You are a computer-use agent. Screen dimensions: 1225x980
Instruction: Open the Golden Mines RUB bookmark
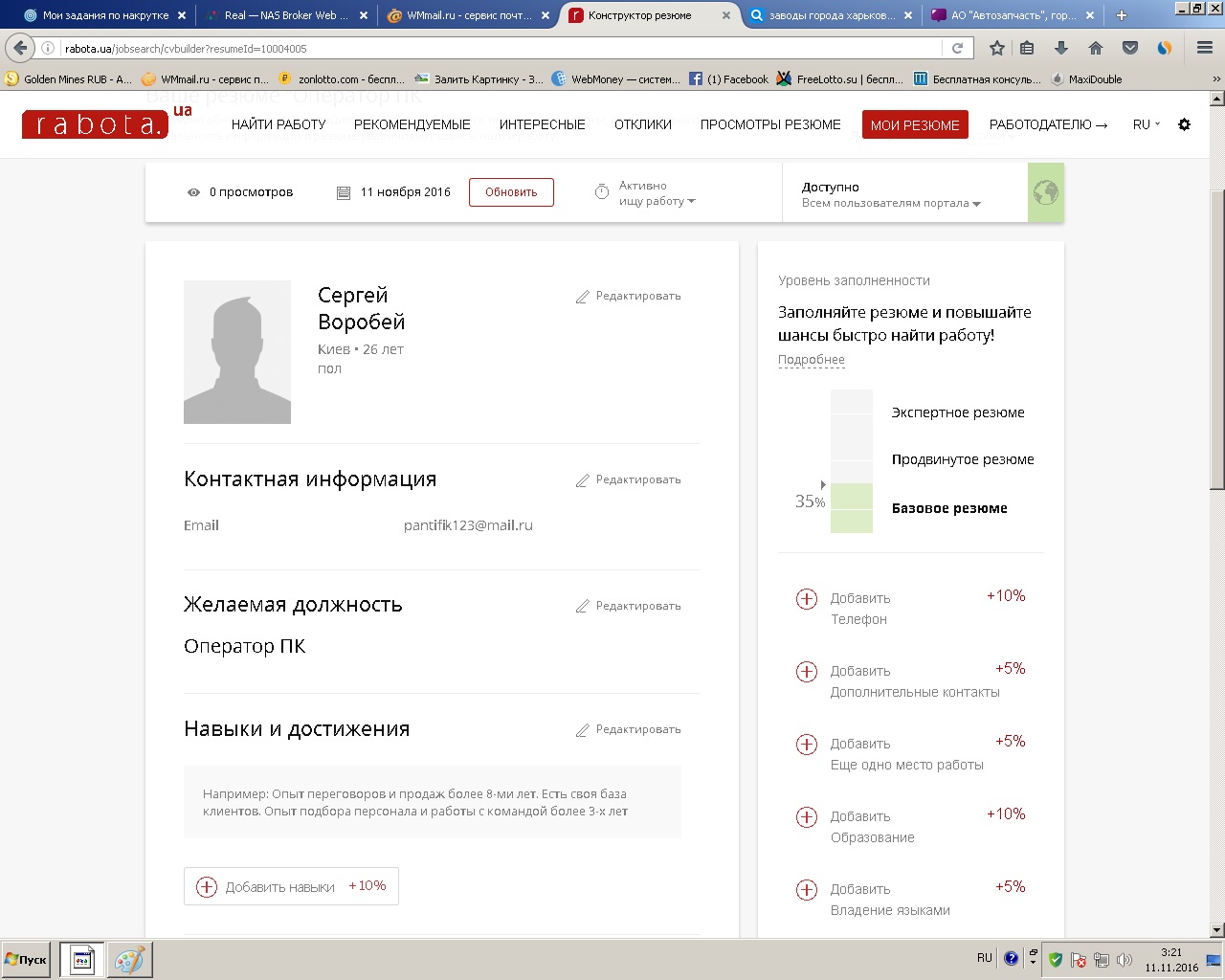coord(68,79)
